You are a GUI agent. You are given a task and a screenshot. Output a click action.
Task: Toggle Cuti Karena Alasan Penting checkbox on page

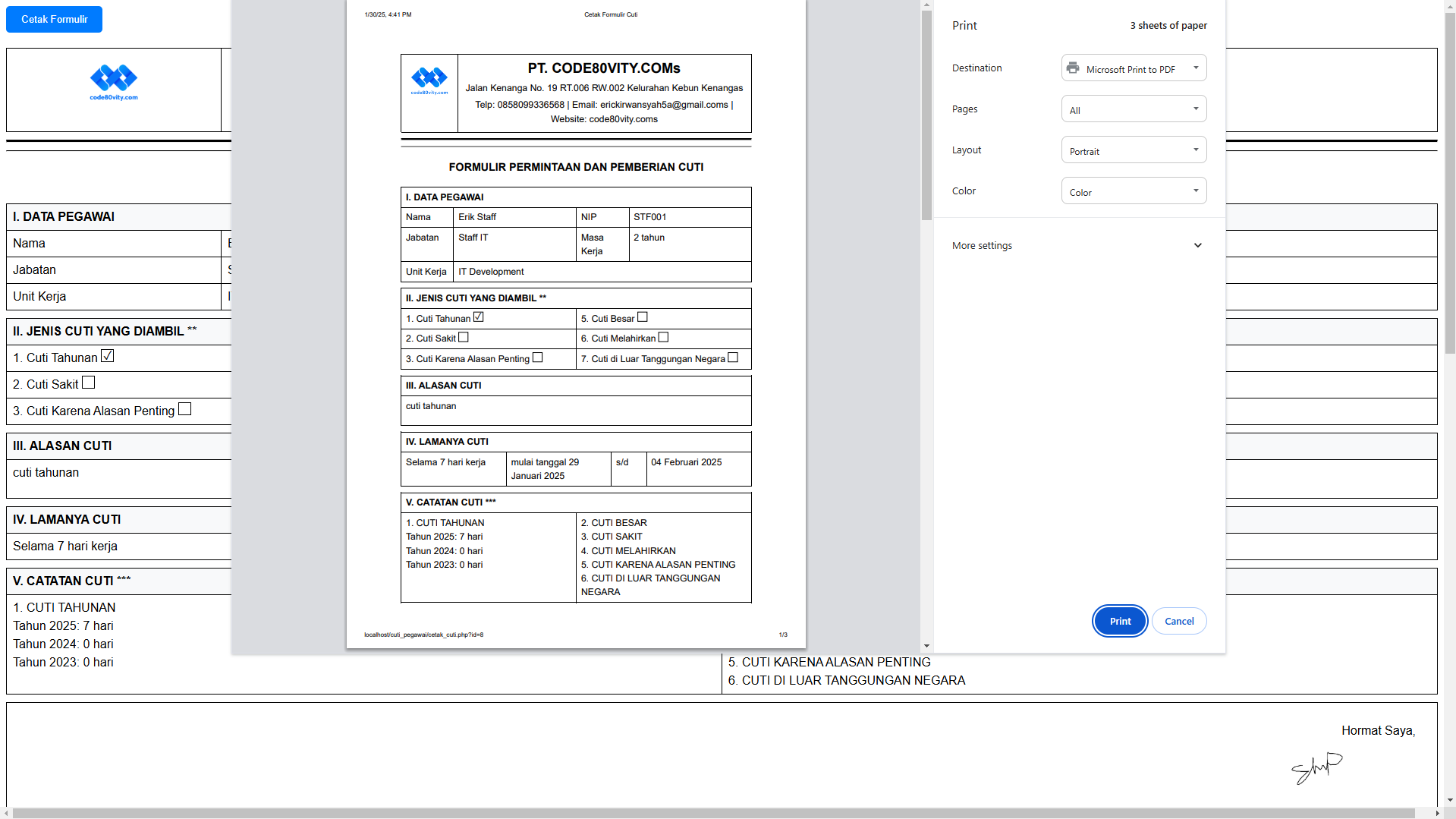coord(184,409)
